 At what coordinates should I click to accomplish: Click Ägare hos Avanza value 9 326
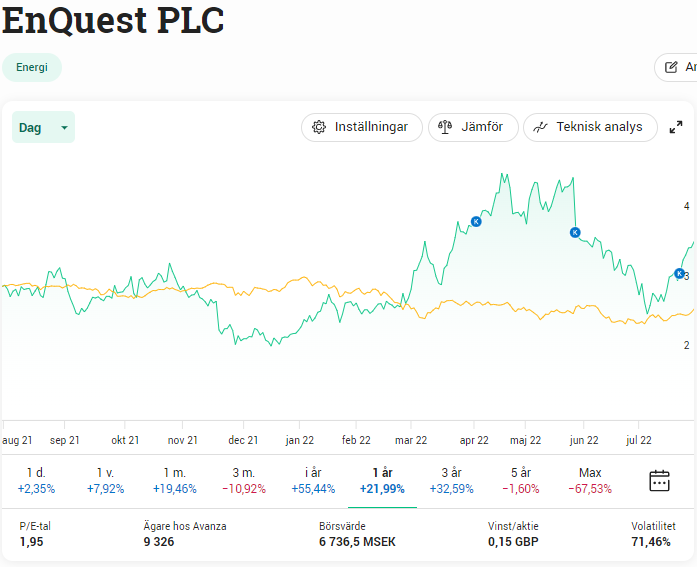(159, 542)
